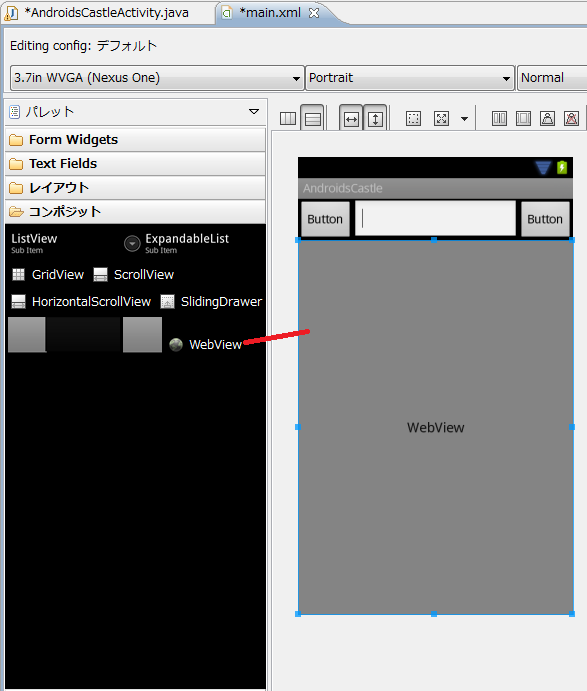The width and height of the screenshot is (587, 691).
Task: Click distribute weights evenly icon
Action: pos(499,119)
